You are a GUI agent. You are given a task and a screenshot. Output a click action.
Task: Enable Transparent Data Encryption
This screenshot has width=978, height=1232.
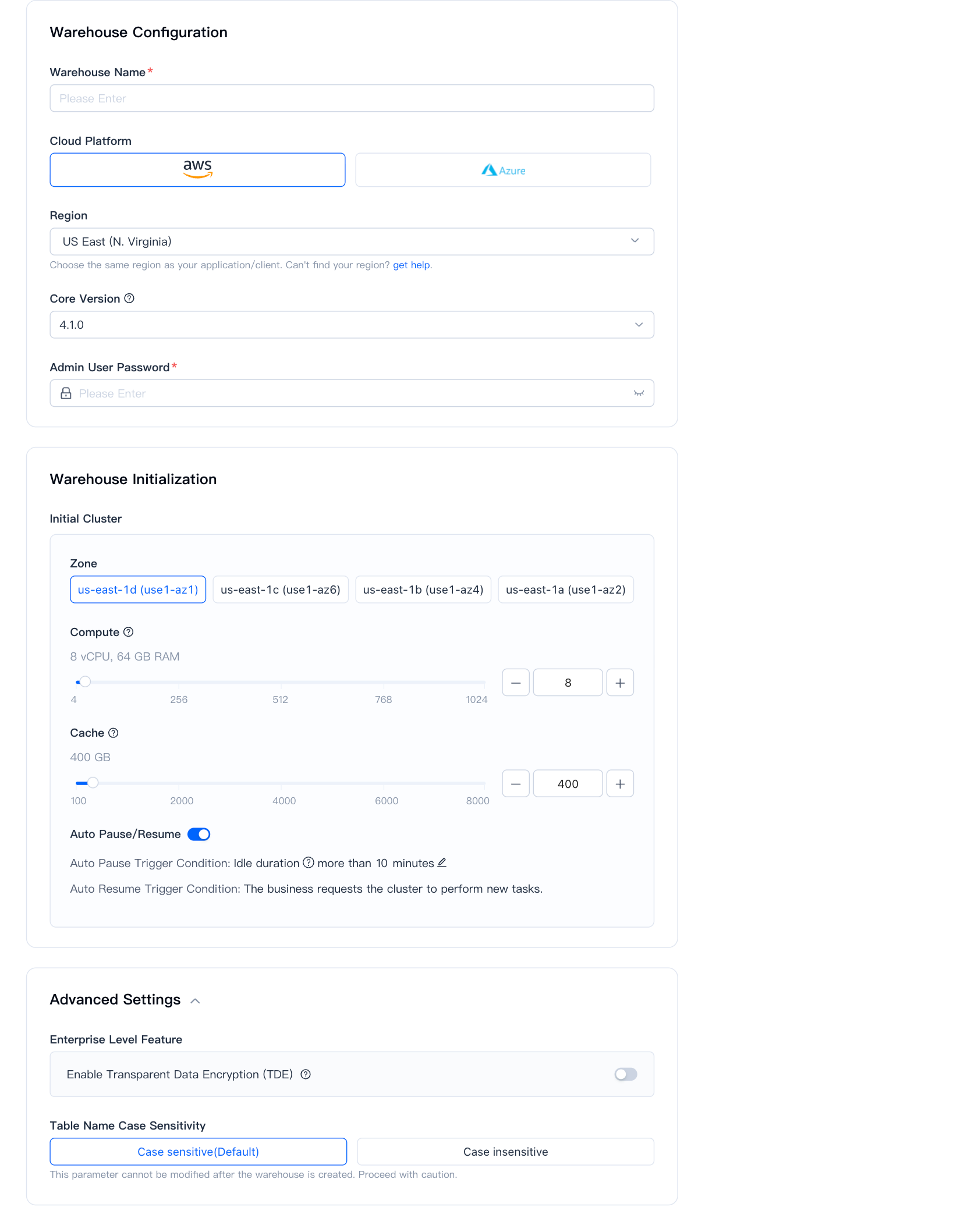pos(626,1074)
